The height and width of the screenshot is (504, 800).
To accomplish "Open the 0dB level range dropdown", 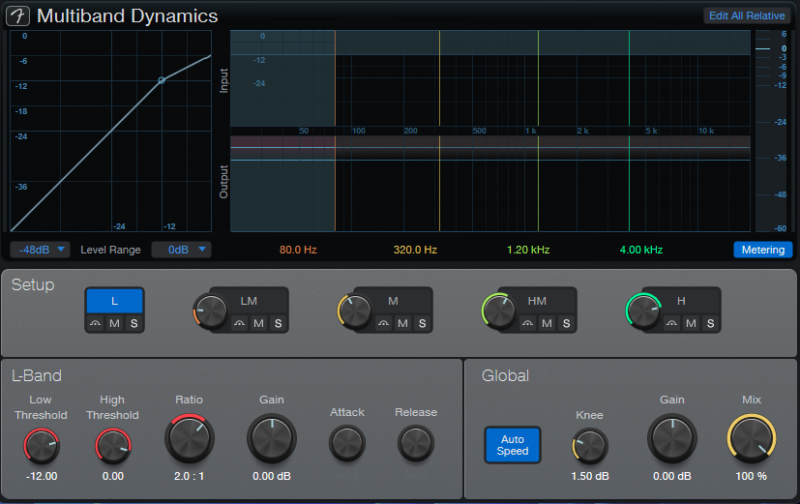I will point(181,249).
